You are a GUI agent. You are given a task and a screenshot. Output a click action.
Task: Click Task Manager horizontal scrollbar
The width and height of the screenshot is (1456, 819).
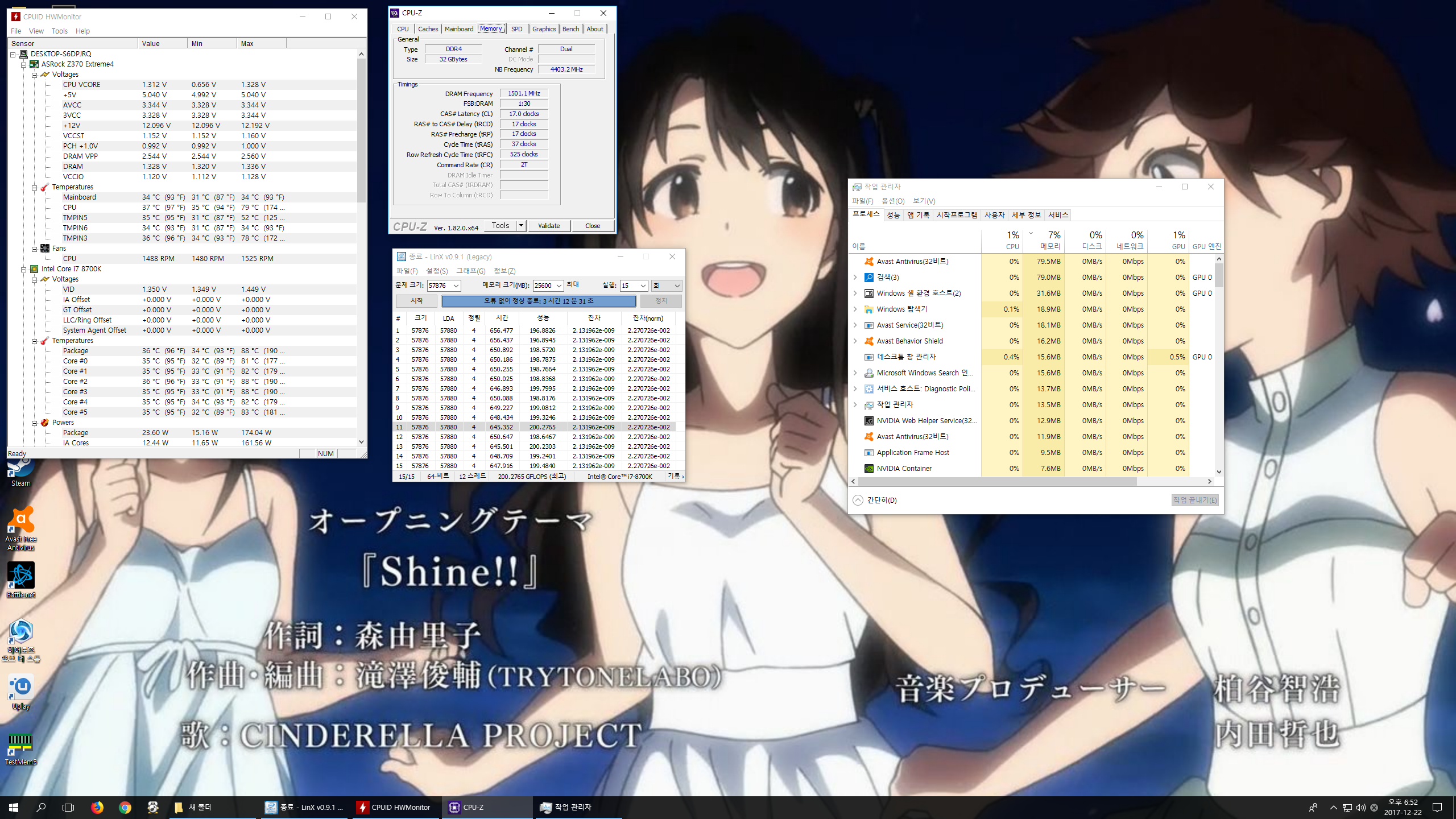pos(998,482)
